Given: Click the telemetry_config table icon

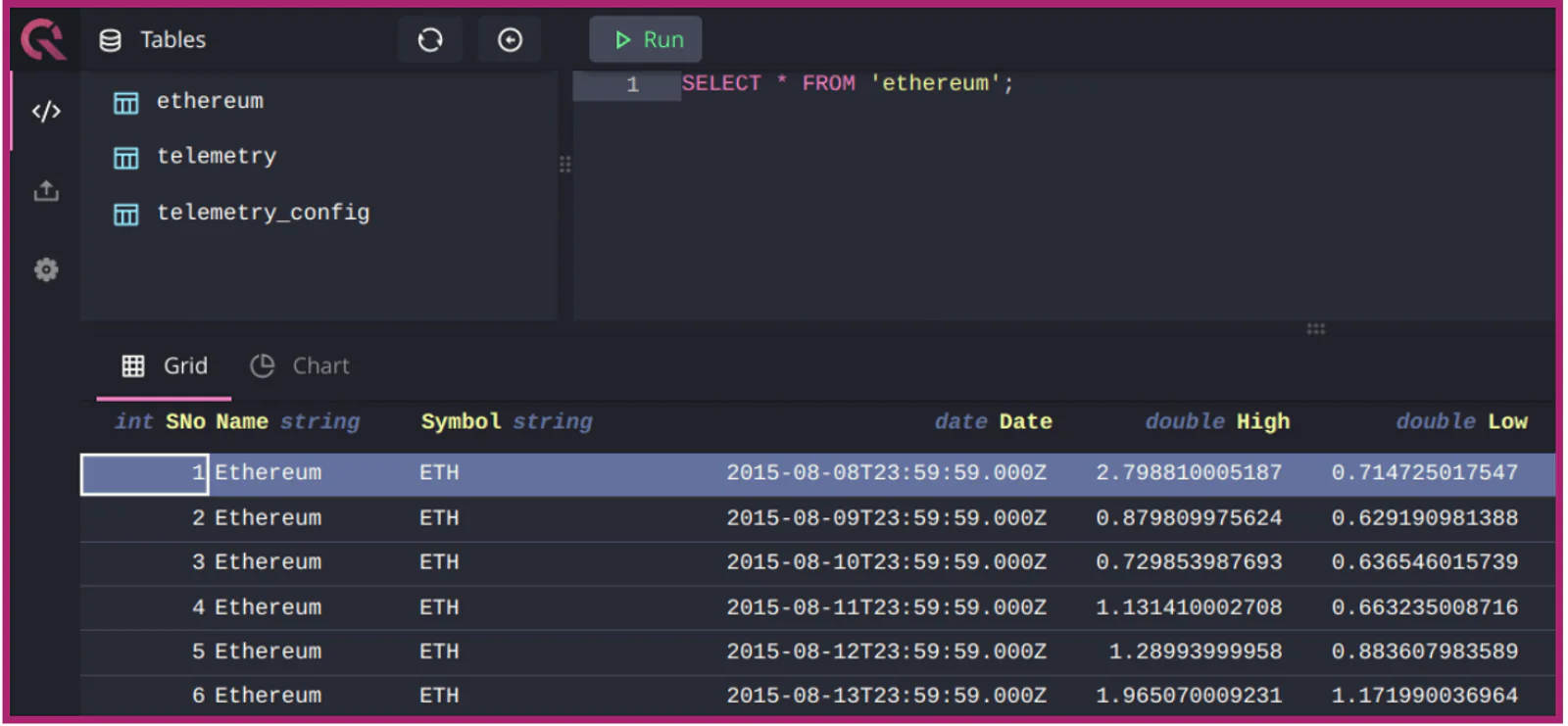Looking at the screenshot, I should (126, 214).
